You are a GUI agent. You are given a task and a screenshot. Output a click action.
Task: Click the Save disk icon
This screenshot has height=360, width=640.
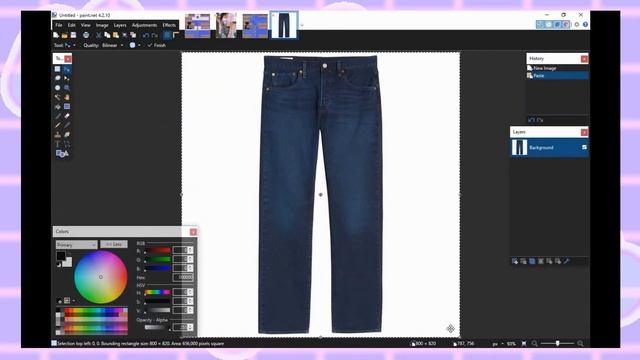(x=73, y=35)
